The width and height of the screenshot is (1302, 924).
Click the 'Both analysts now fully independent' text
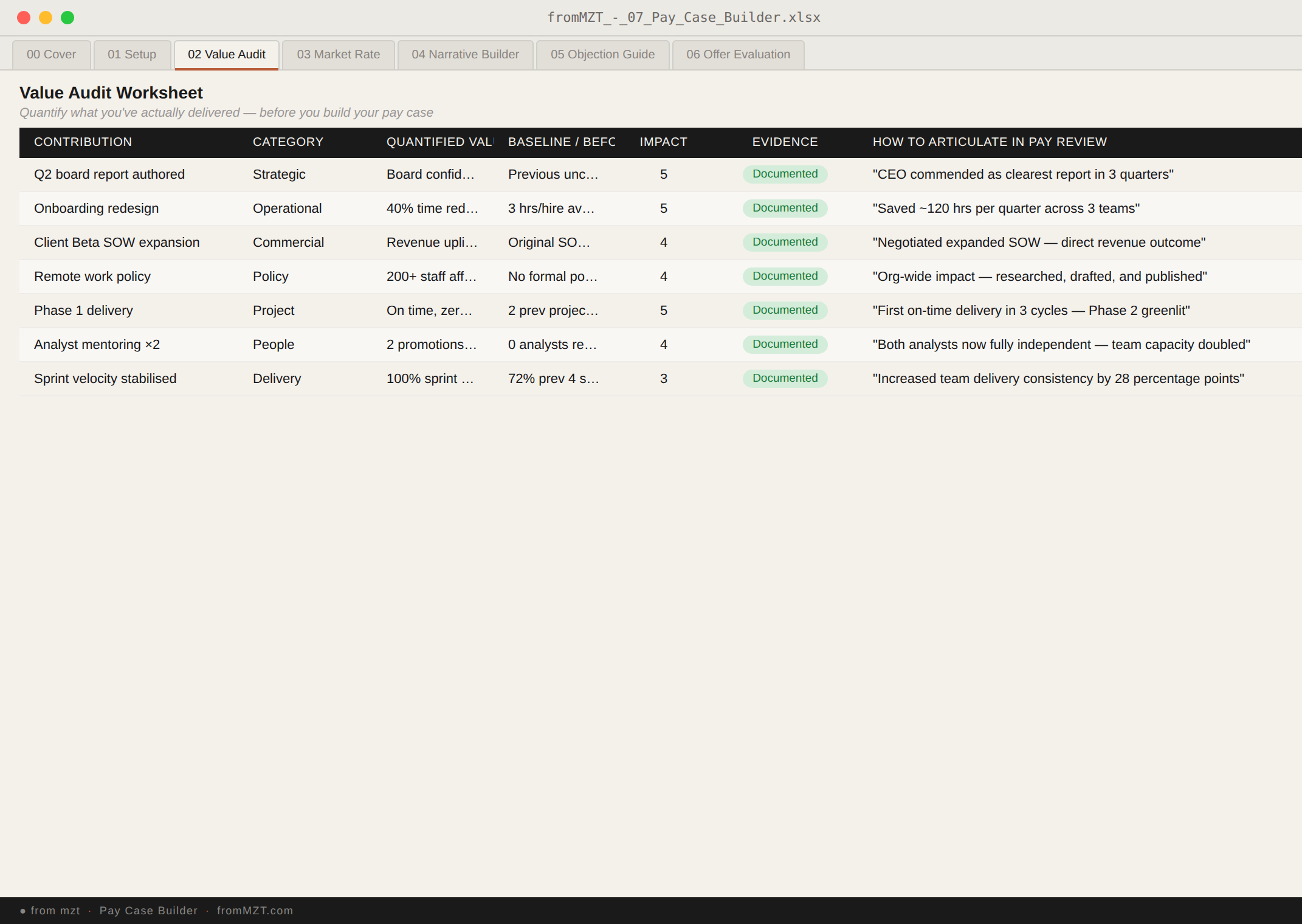click(1061, 345)
